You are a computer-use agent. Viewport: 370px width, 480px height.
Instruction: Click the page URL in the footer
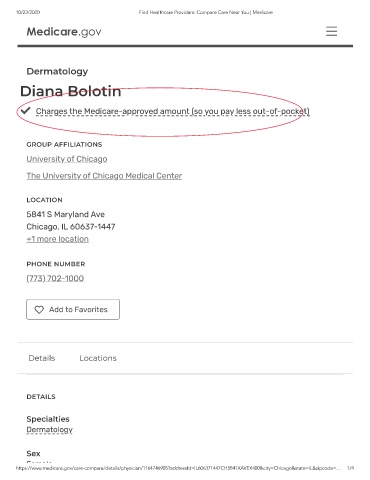178,468
